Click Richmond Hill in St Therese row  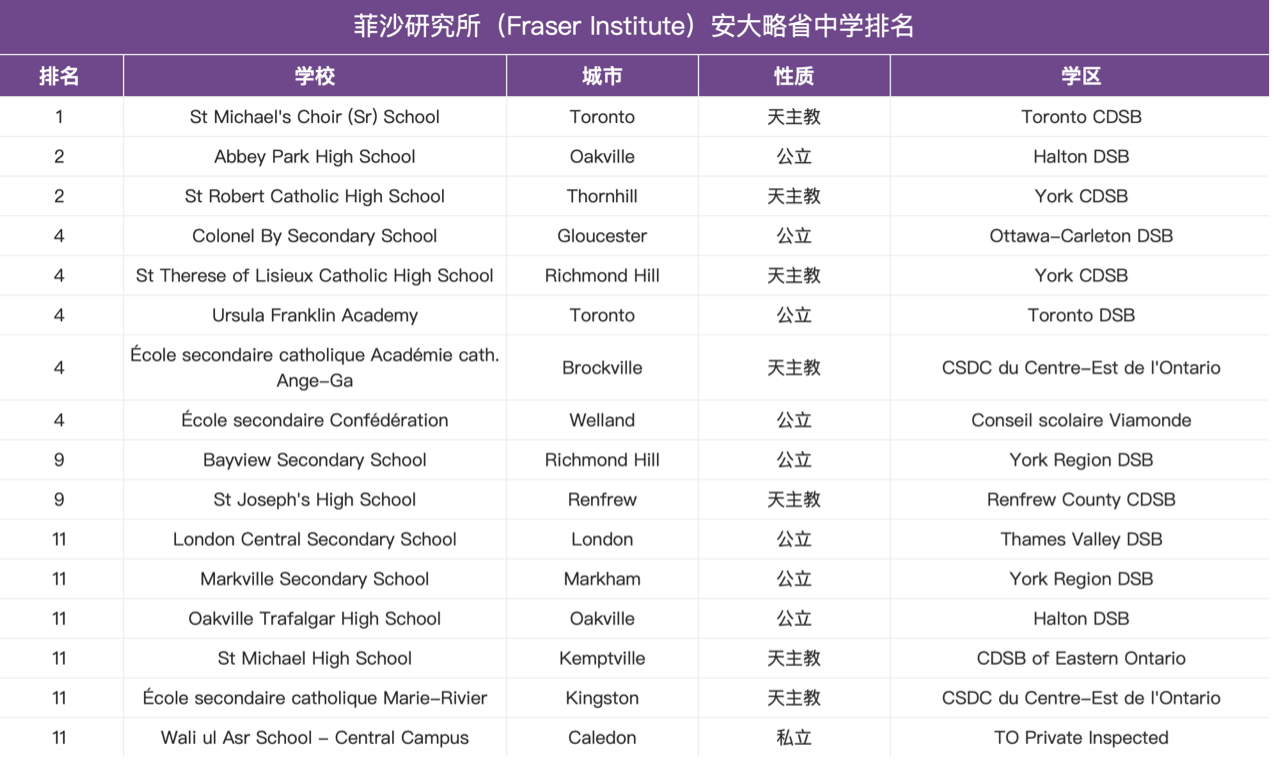tap(602, 276)
